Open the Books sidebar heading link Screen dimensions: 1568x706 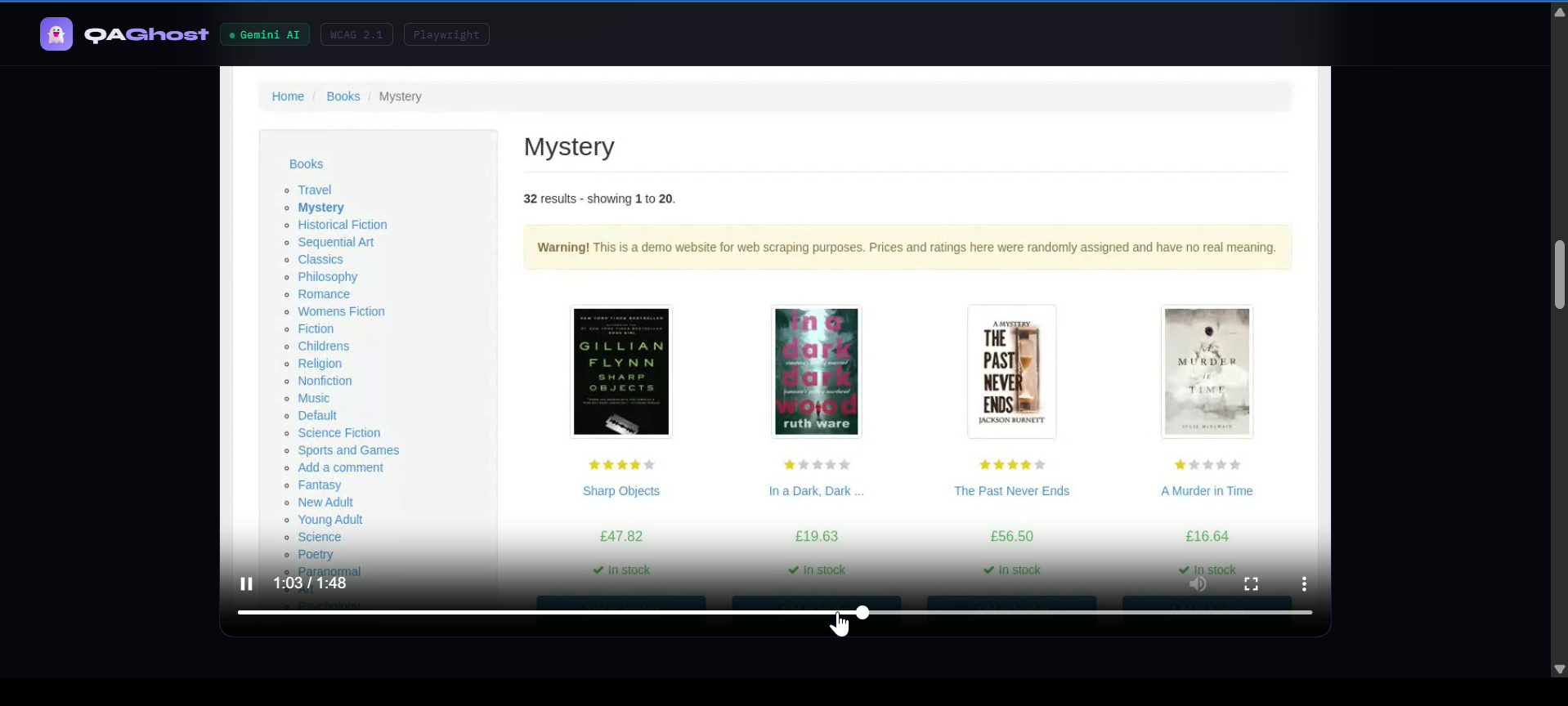(306, 164)
